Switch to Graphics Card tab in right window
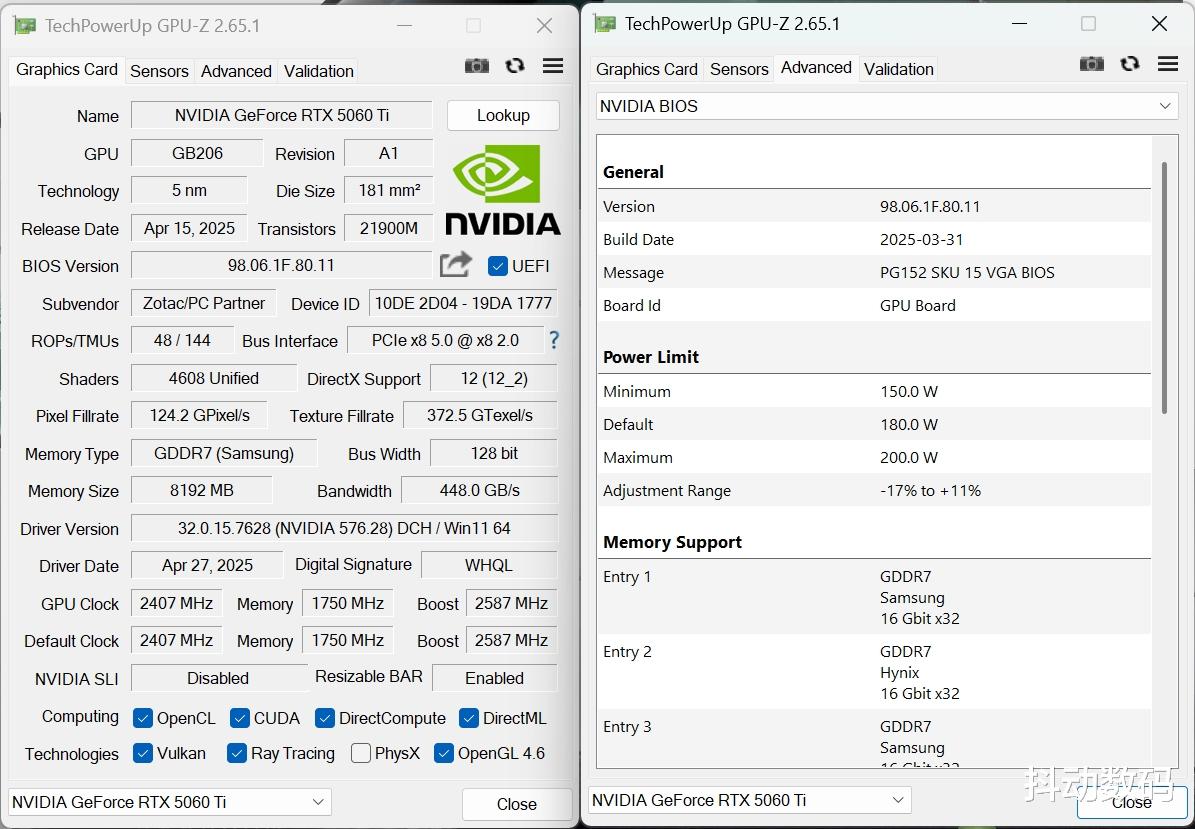Screen dimensions: 1195x829 pyautogui.click(x=646, y=69)
